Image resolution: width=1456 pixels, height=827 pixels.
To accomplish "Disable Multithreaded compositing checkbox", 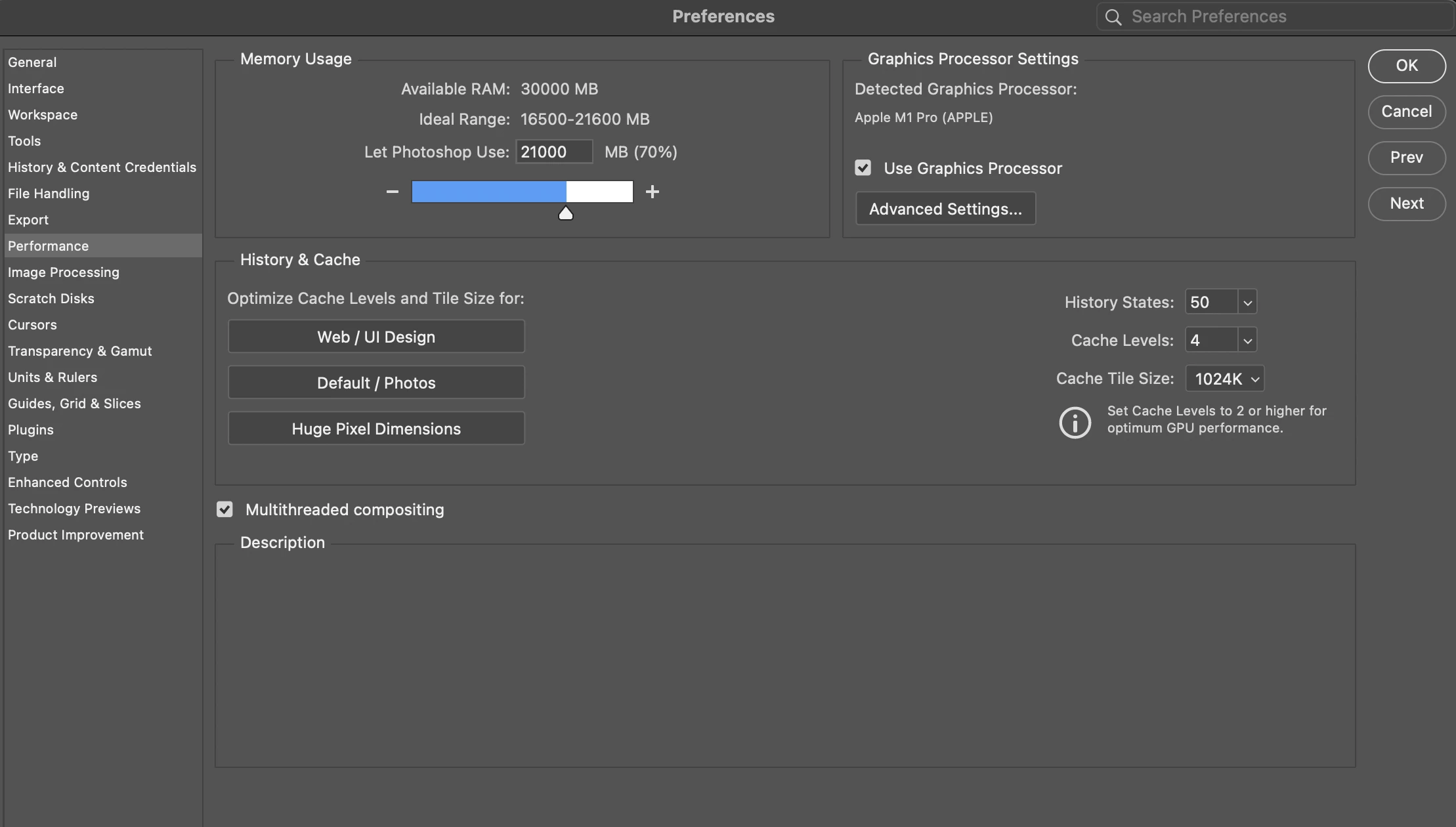I will coord(225,509).
